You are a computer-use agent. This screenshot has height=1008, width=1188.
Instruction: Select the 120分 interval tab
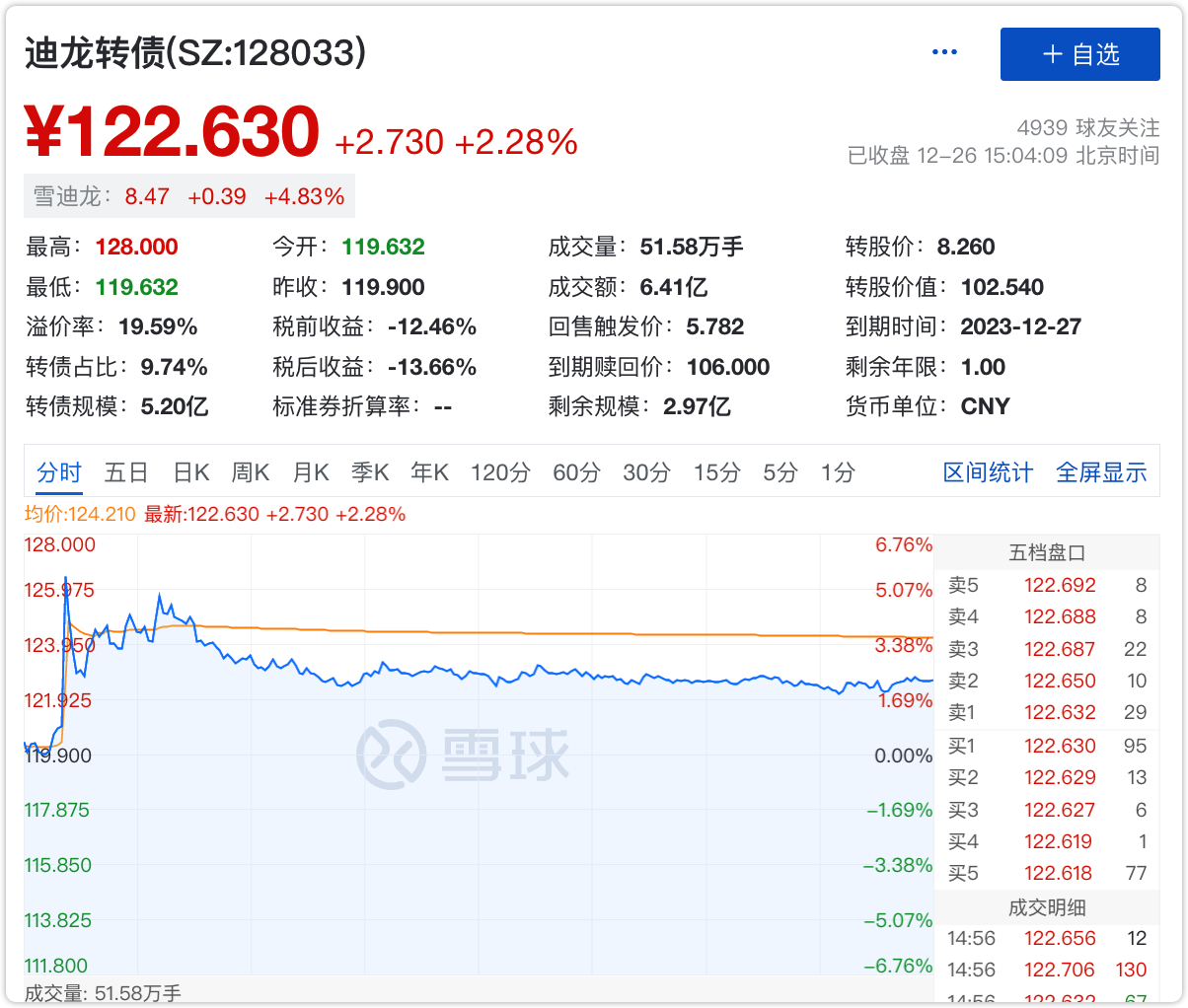point(500,473)
